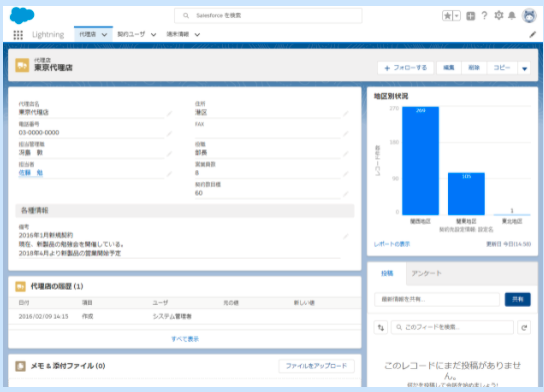Edit the 住所 field via pencil icon
544x392 pixels.
click(346, 113)
